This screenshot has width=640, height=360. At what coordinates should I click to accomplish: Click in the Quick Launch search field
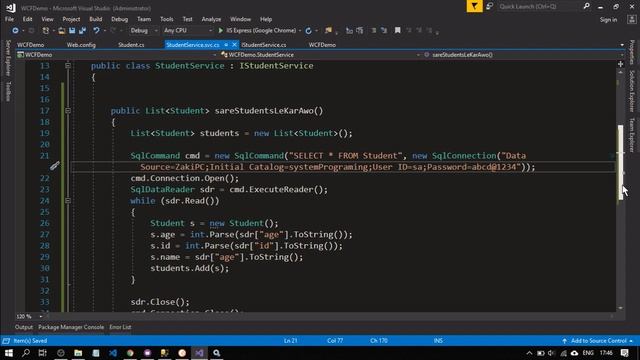[538, 6]
